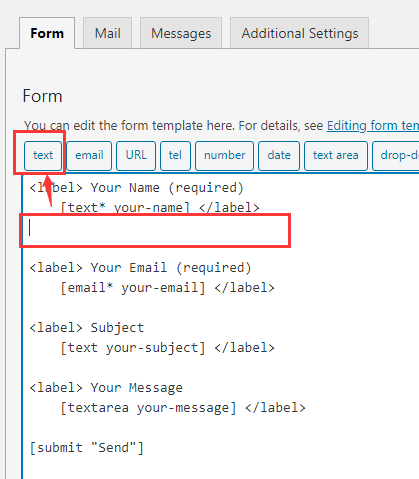The width and height of the screenshot is (419, 479).
Task: Open the Additional Settings tab
Action: (x=300, y=33)
